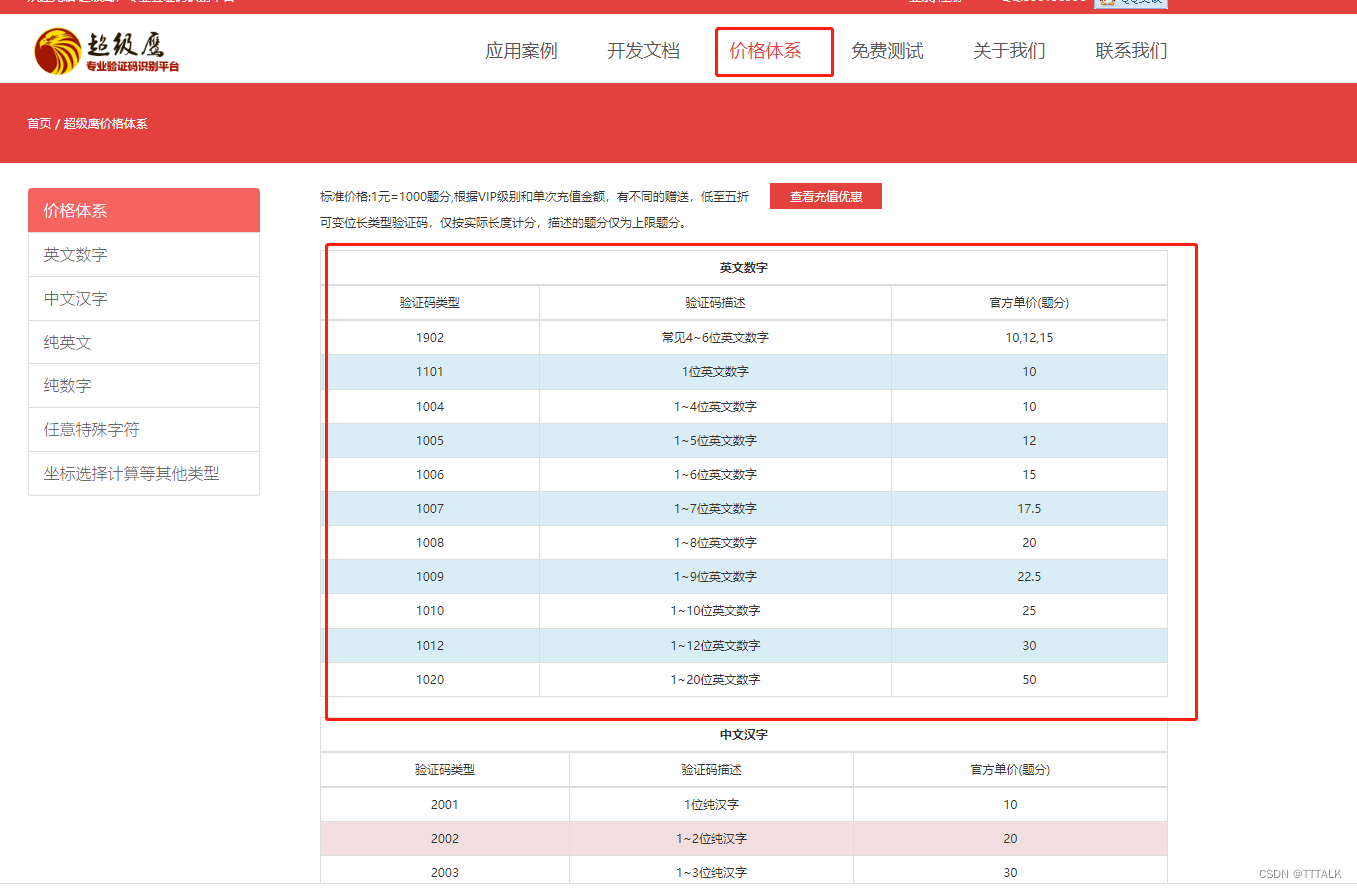Select 纯英文 in the sidebar
The image size is (1357, 888).
pyautogui.click(x=144, y=342)
